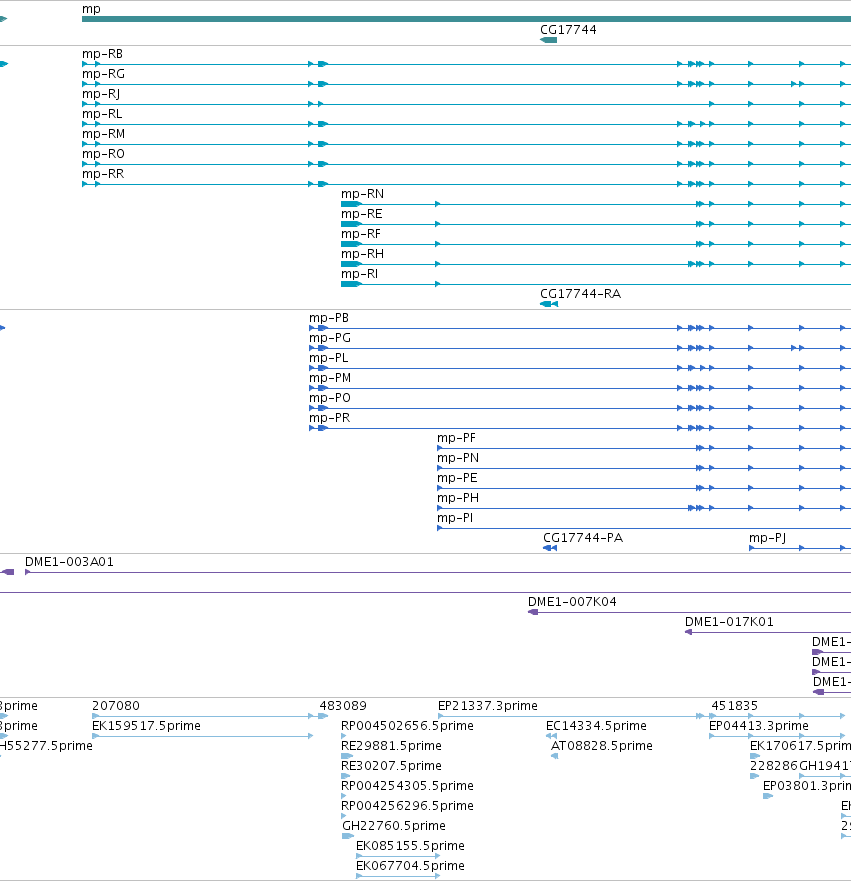Image resolution: width=851 pixels, height=881 pixels.
Task: Select the DME1-007K04 clone label
Action: coord(572,602)
